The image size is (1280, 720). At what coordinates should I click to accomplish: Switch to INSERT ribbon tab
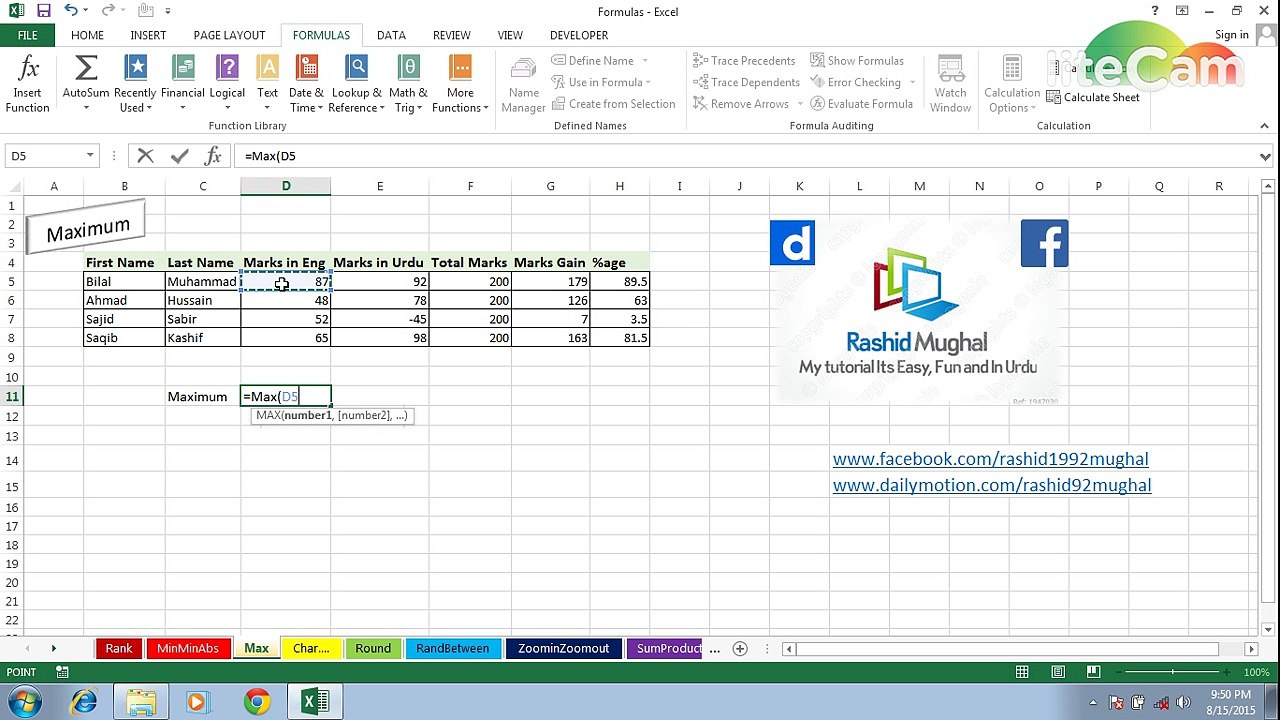148,35
